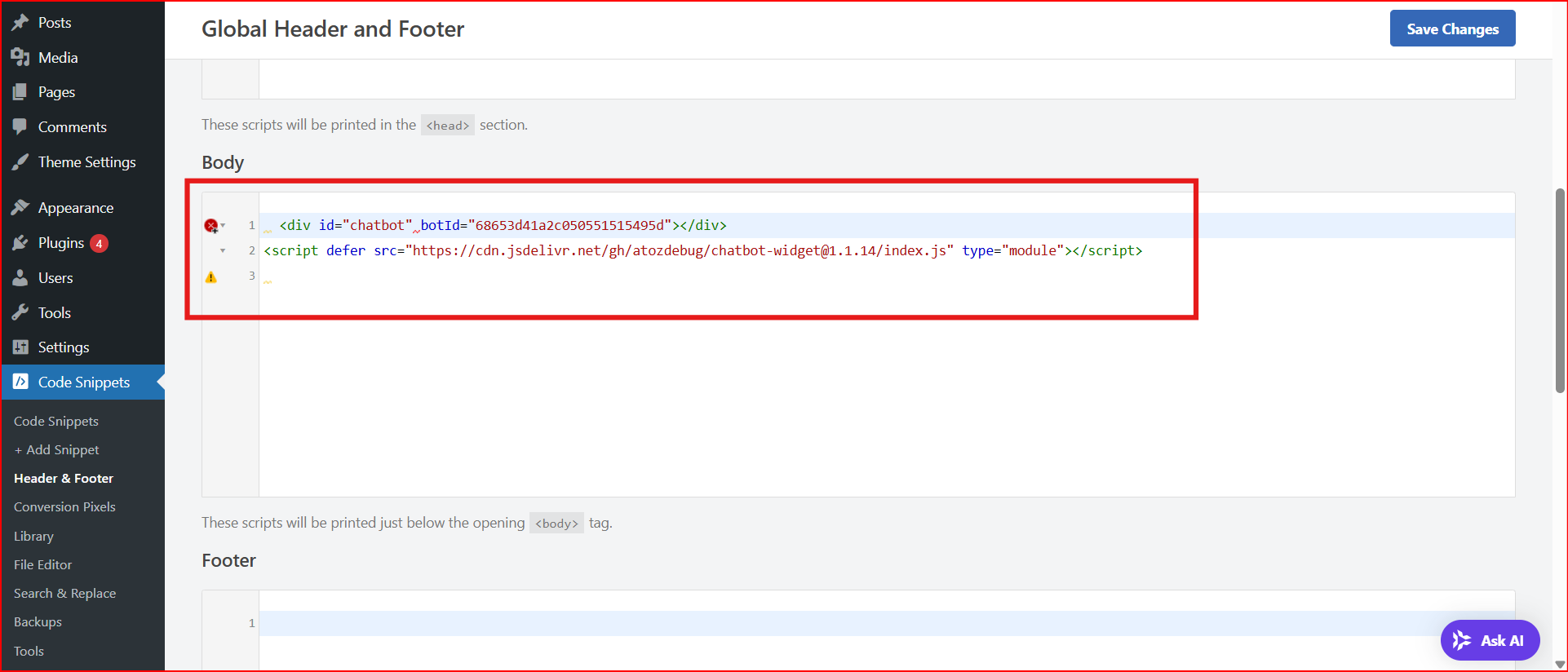Viewport: 1568px width, 672px height.
Task: Collapse the code fold arrow on line 2
Action: click(223, 251)
